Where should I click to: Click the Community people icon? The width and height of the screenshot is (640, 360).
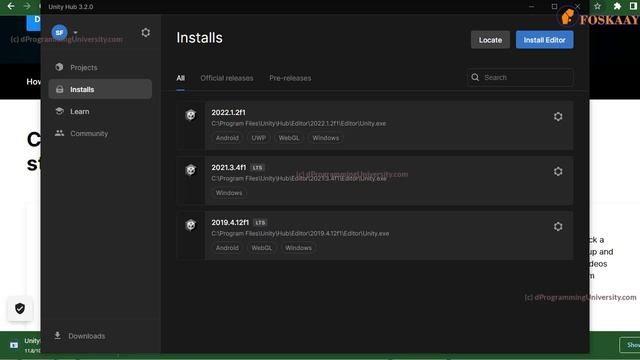60,133
